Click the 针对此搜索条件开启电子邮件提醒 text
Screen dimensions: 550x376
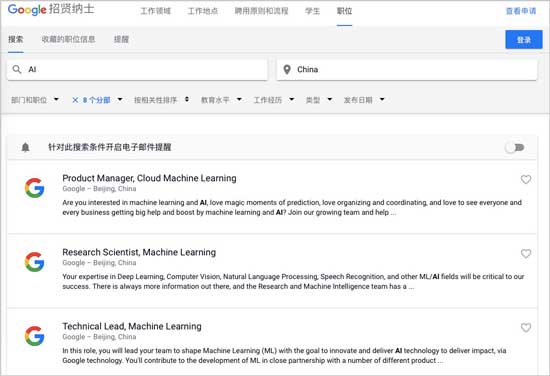(110, 147)
